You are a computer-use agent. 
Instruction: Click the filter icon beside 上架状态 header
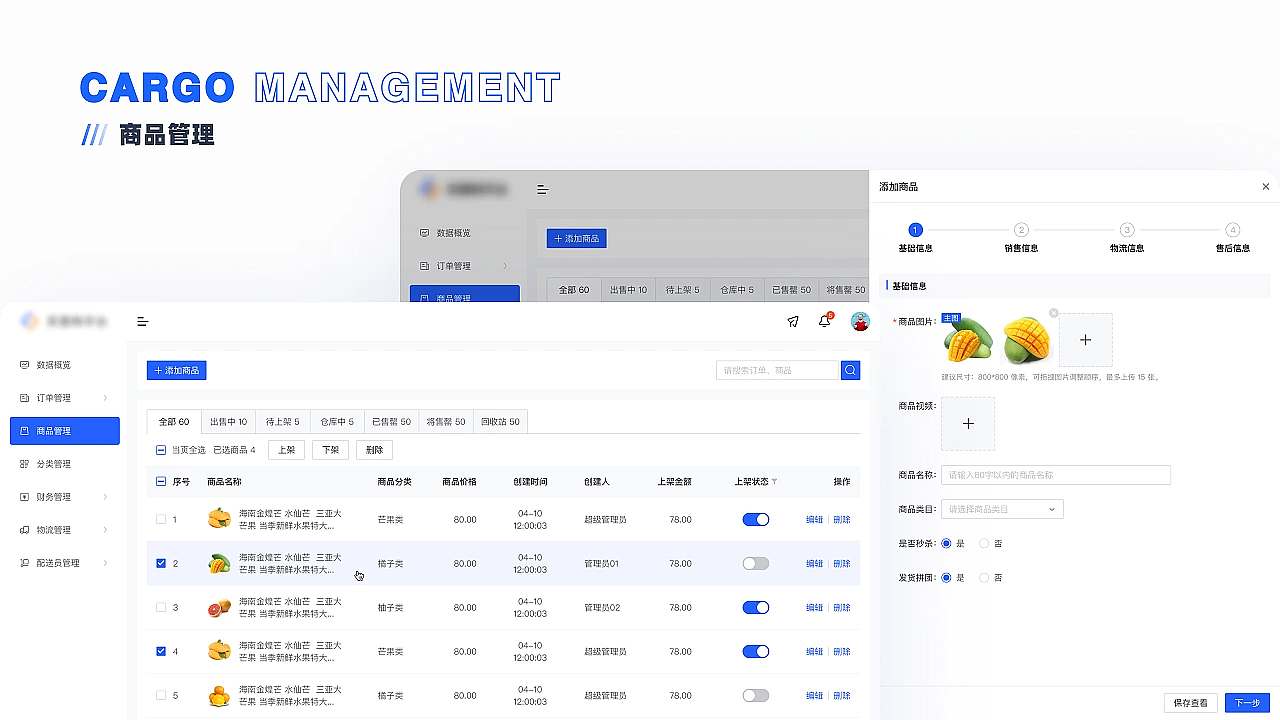pyautogui.click(x=774, y=482)
